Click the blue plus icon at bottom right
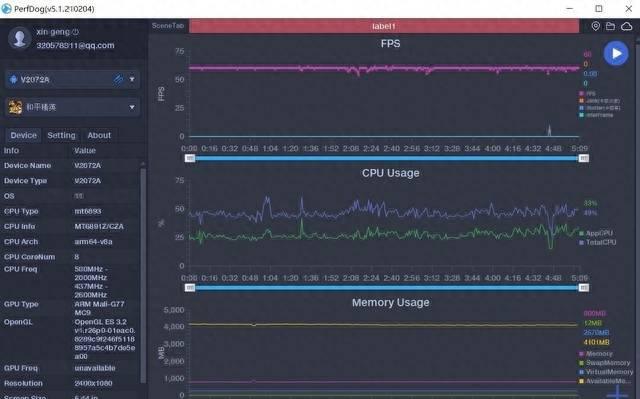 click(x=618, y=392)
